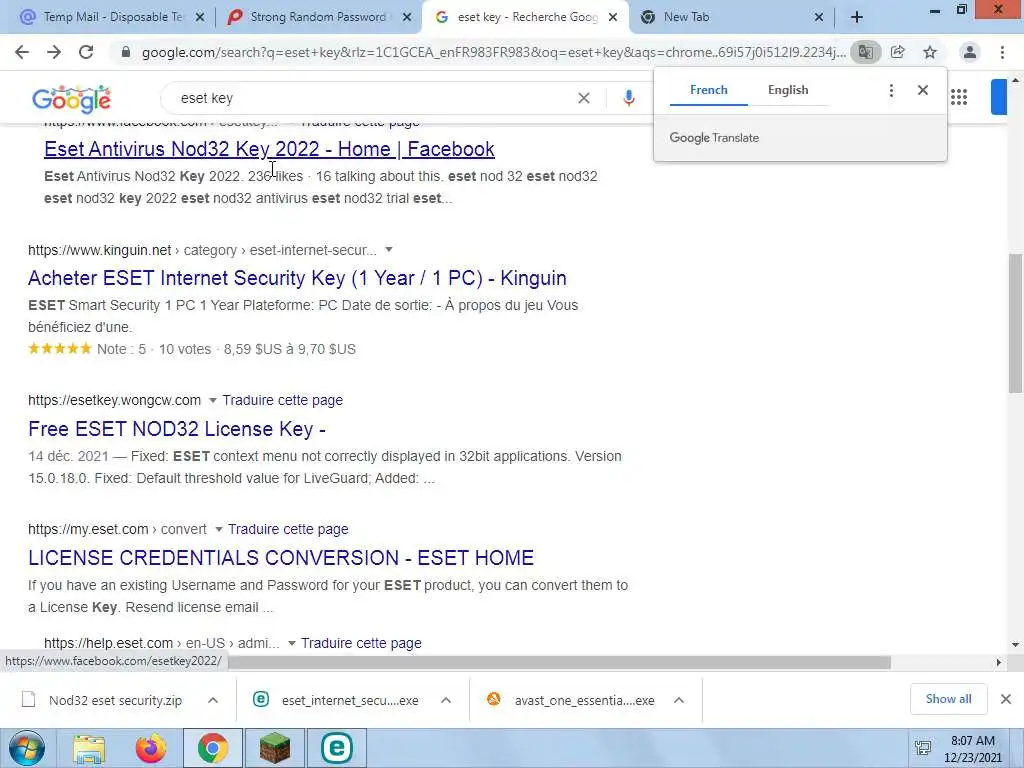Expand options for eset_internet_secu exe download

pyautogui.click(x=446, y=700)
